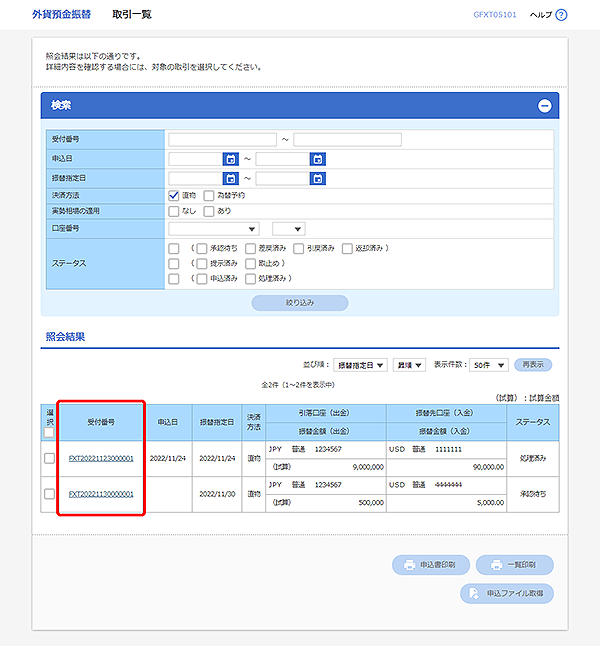Click the 受付番号 end input field

click(x=347, y=140)
